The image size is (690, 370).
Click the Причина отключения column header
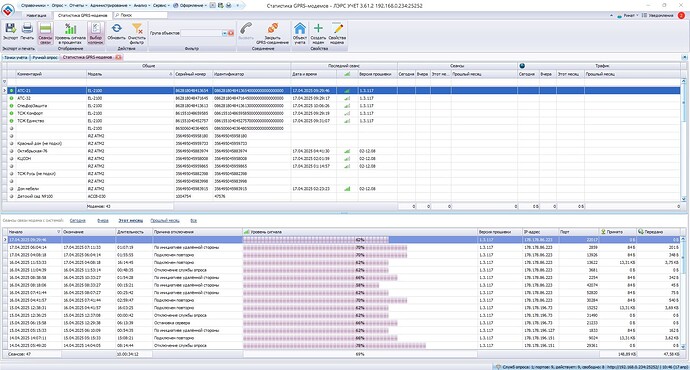point(197,232)
